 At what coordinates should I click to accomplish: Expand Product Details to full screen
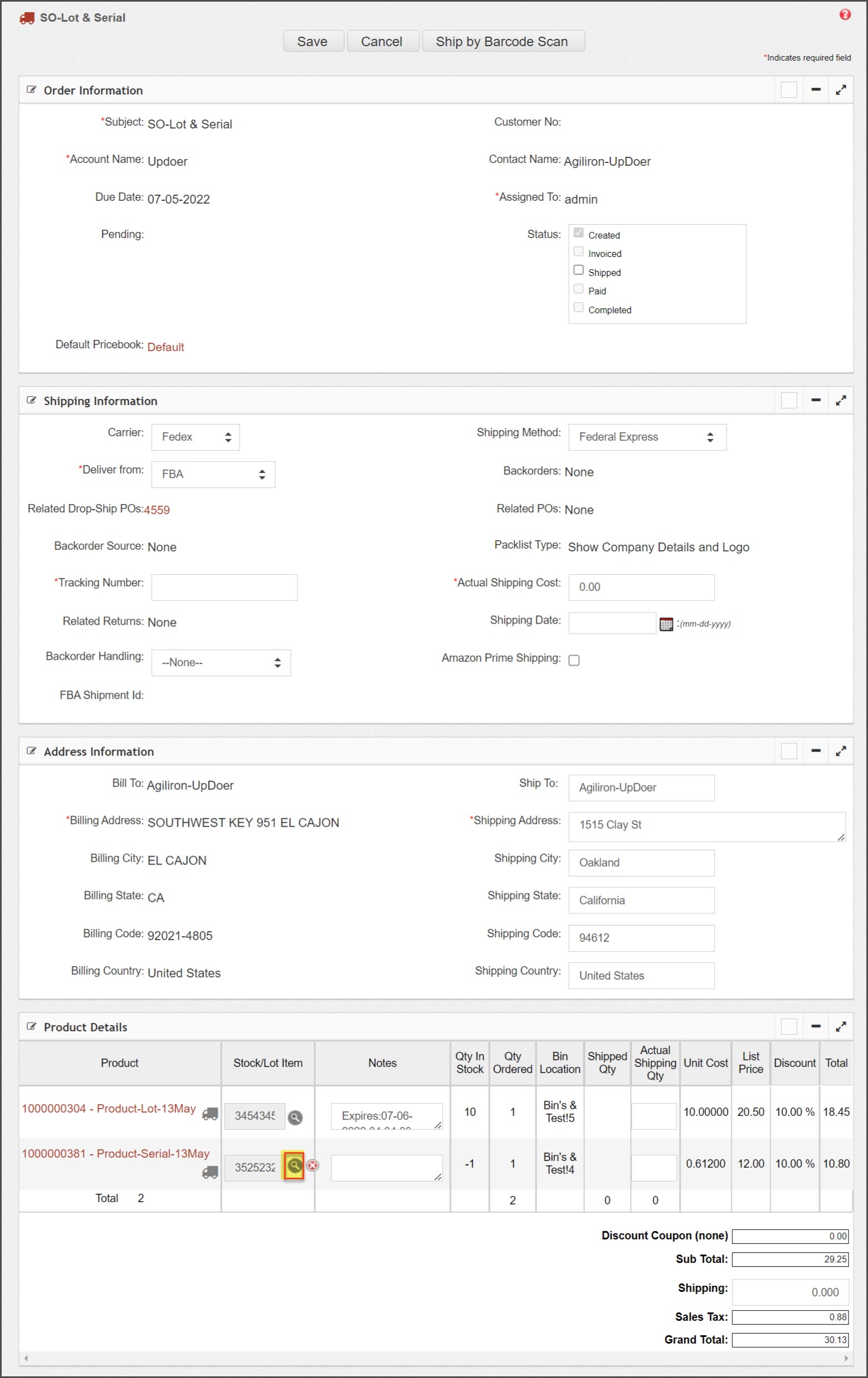pos(841,1026)
